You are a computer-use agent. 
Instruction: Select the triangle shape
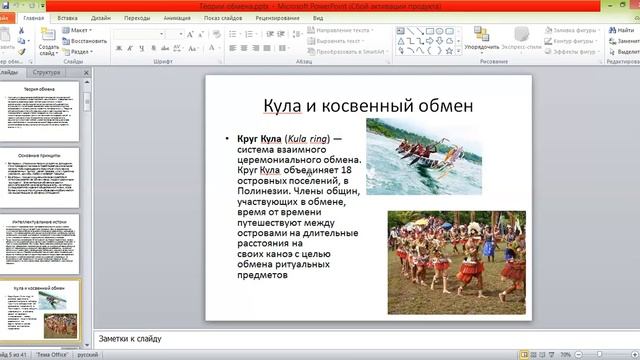[400, 41]
